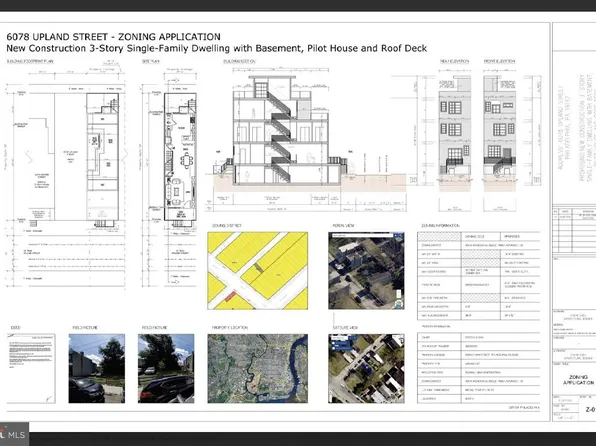
Task: Click the search bar inside the aerial view
Action: [x=363, y=236]
